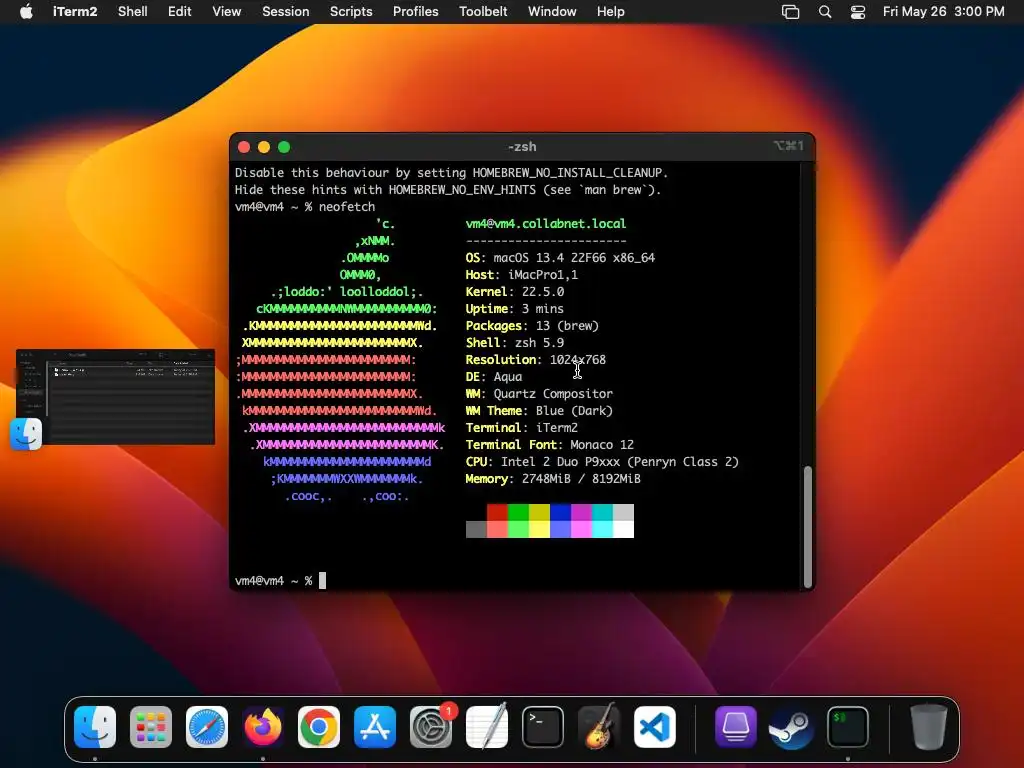Open Terminal app in the Dock
1024x768 pixels.
[543, 726]
